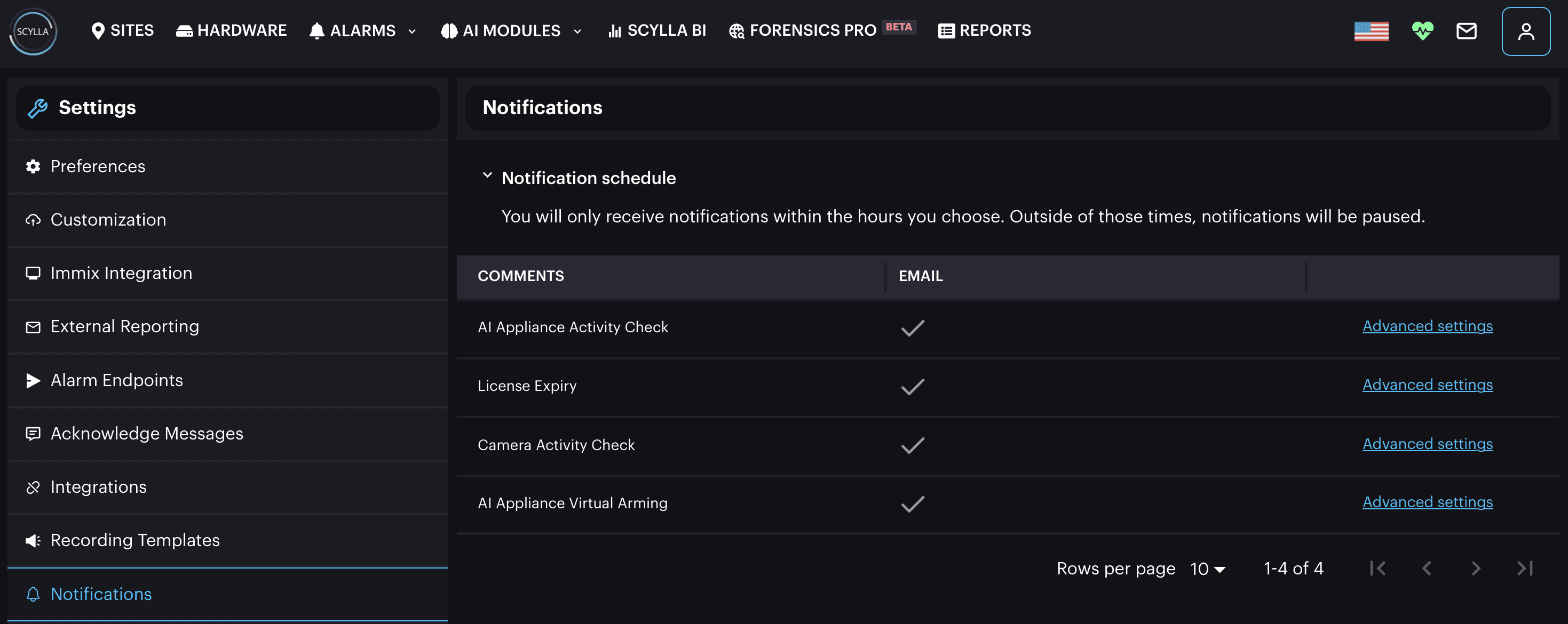The image size is (1568, 624).
Task: Open the mail envelope icon
Action: [1466, 31]
